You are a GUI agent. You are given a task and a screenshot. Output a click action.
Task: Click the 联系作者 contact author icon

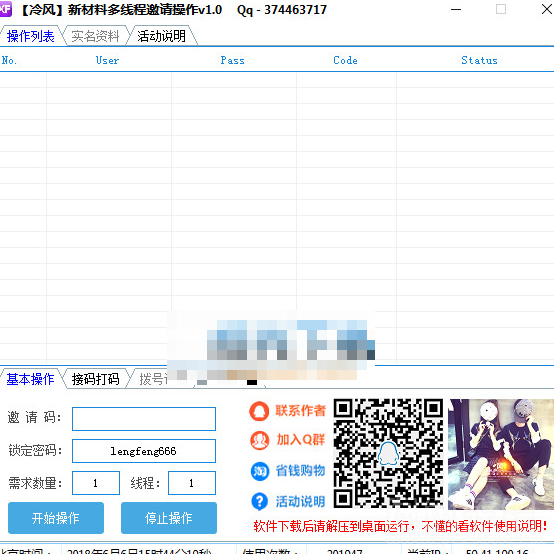[x=259, y=411]
